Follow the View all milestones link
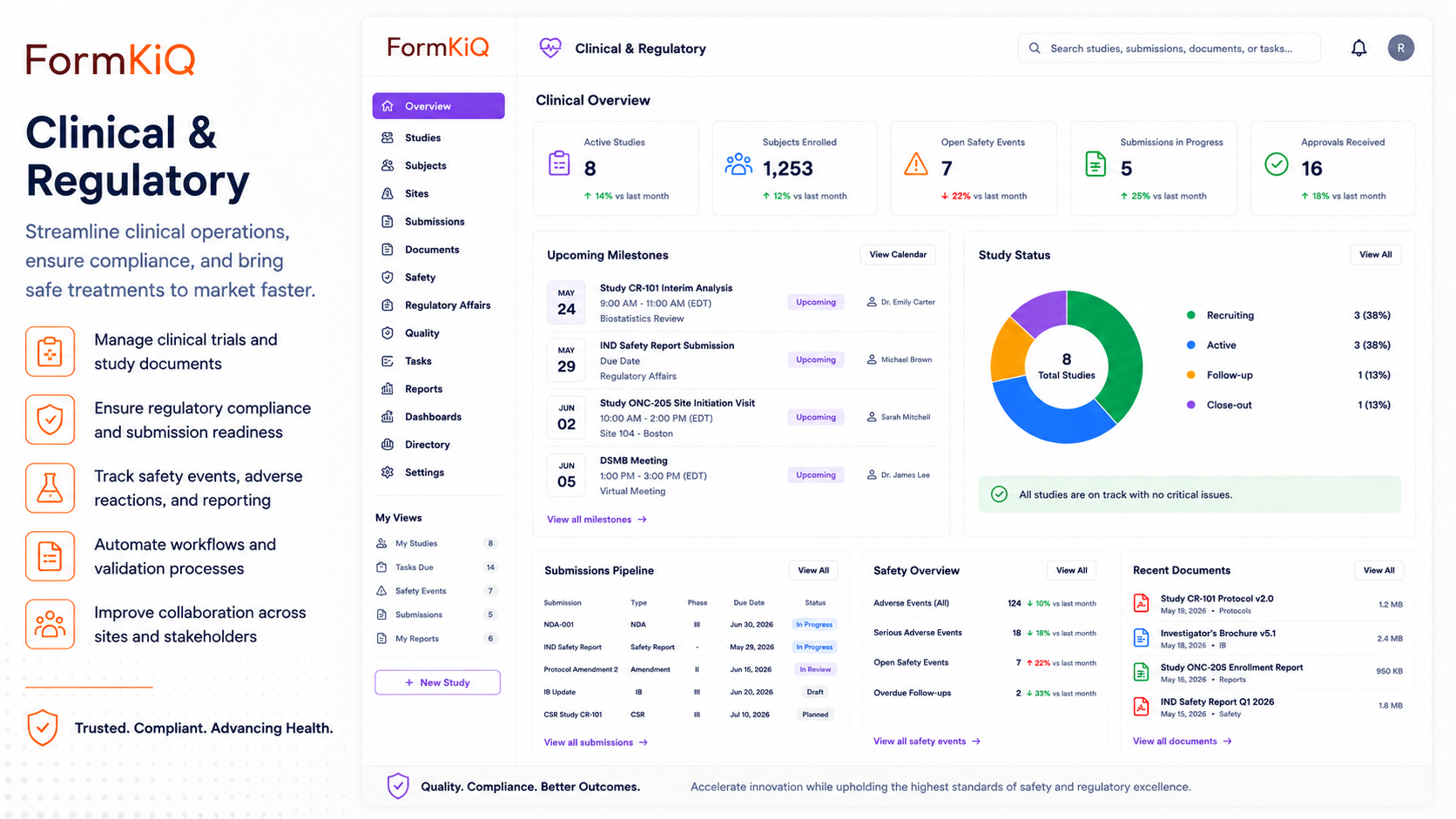This screenshot has height=819, width=1456. point(597,520)
